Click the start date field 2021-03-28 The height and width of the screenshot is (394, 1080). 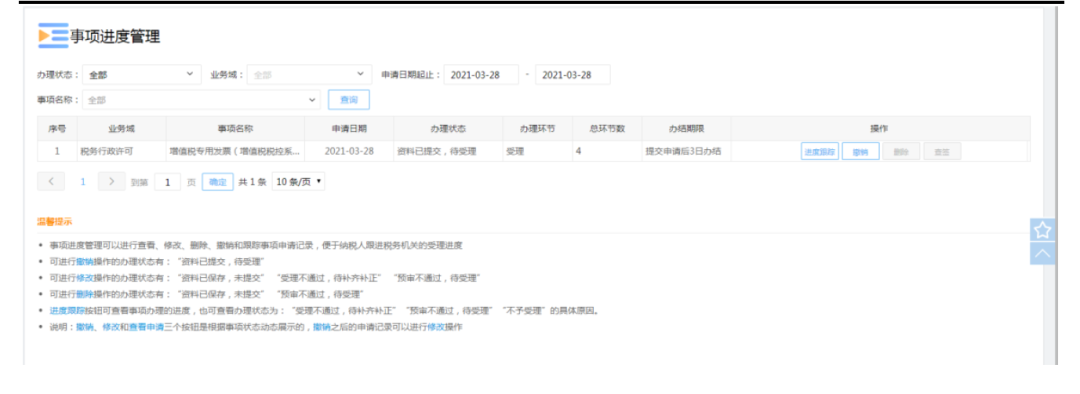coord(481,75)
